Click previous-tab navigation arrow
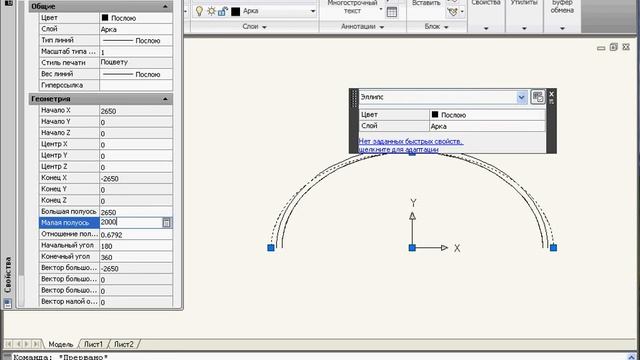The height and width of the screenshot is (360, 640). click(18, 344)
